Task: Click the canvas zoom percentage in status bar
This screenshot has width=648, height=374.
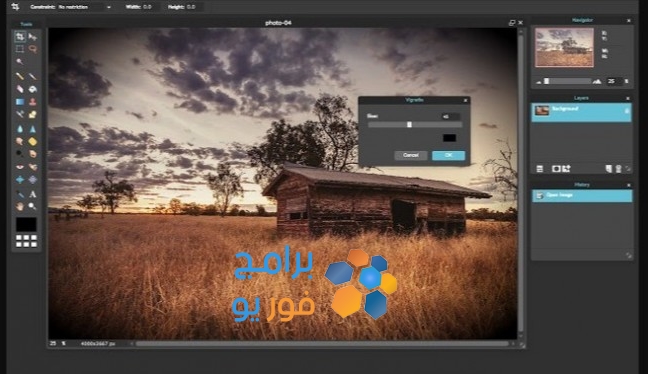Action: (53, 343)
